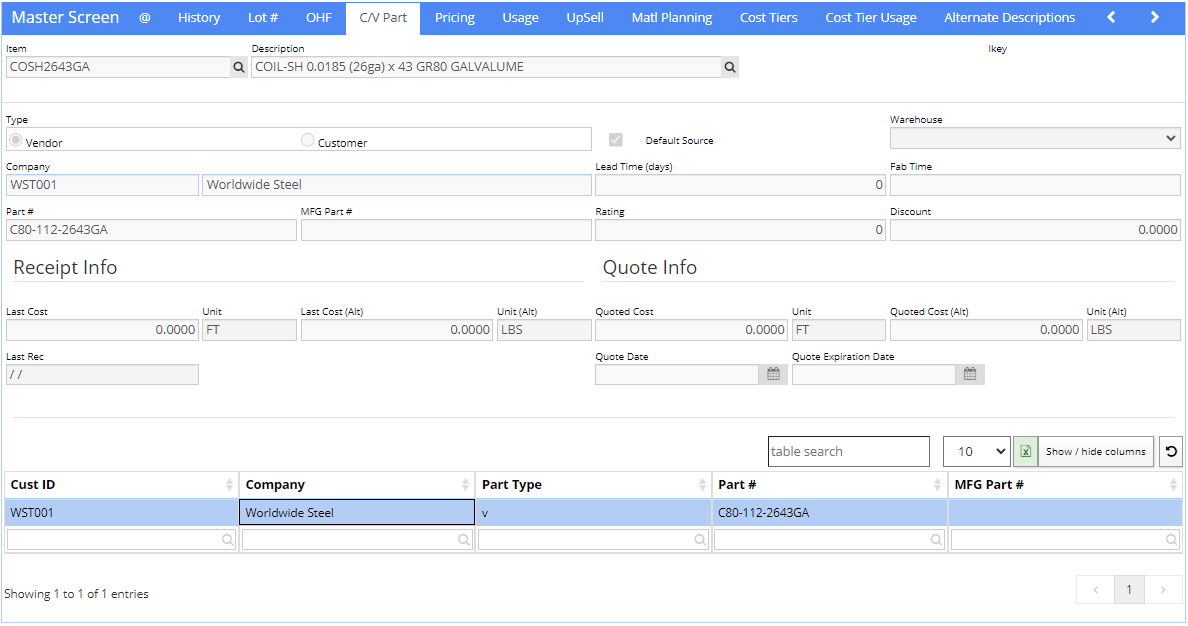Screen dimensions: 1188x626
Task: Click the Description input field
Action: tap(486, 67)
